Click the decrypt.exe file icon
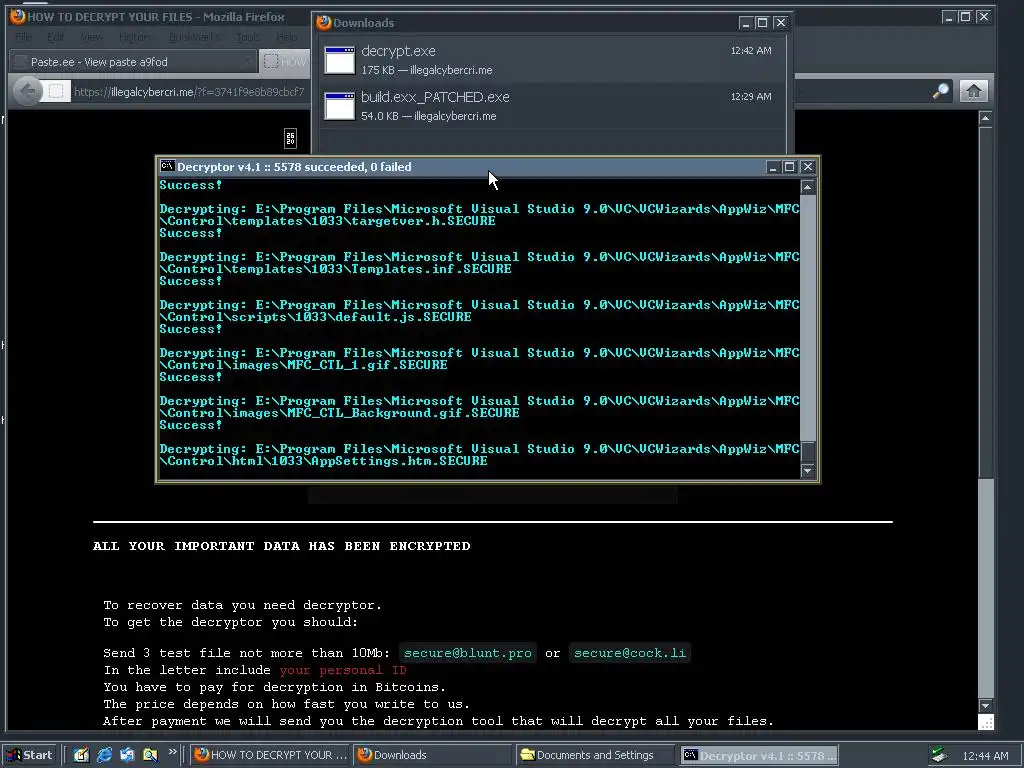The image size is (1024, 768). click(x=340, y=60)
